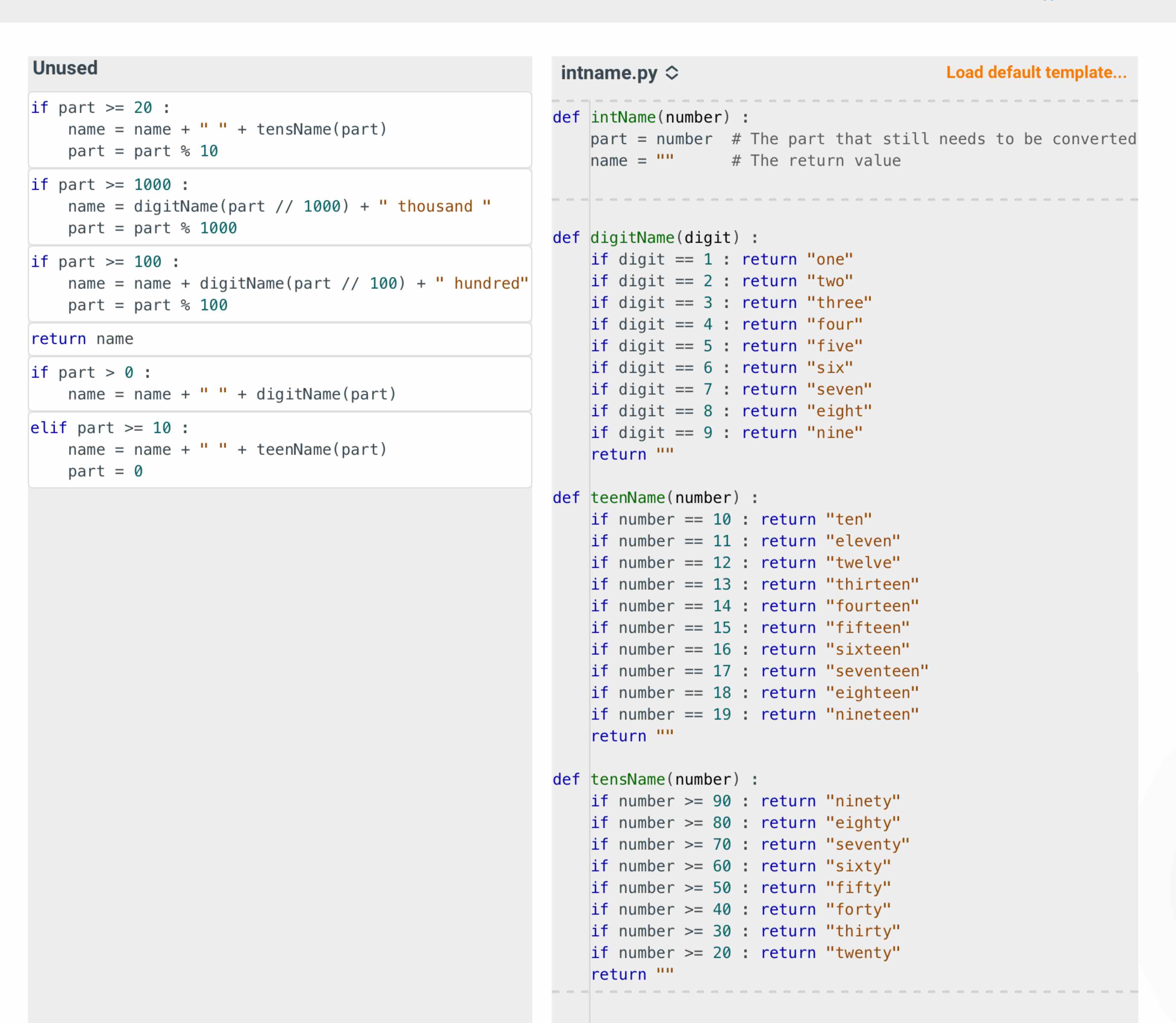Select the 'thousand' conversion code block

[280, 206]
